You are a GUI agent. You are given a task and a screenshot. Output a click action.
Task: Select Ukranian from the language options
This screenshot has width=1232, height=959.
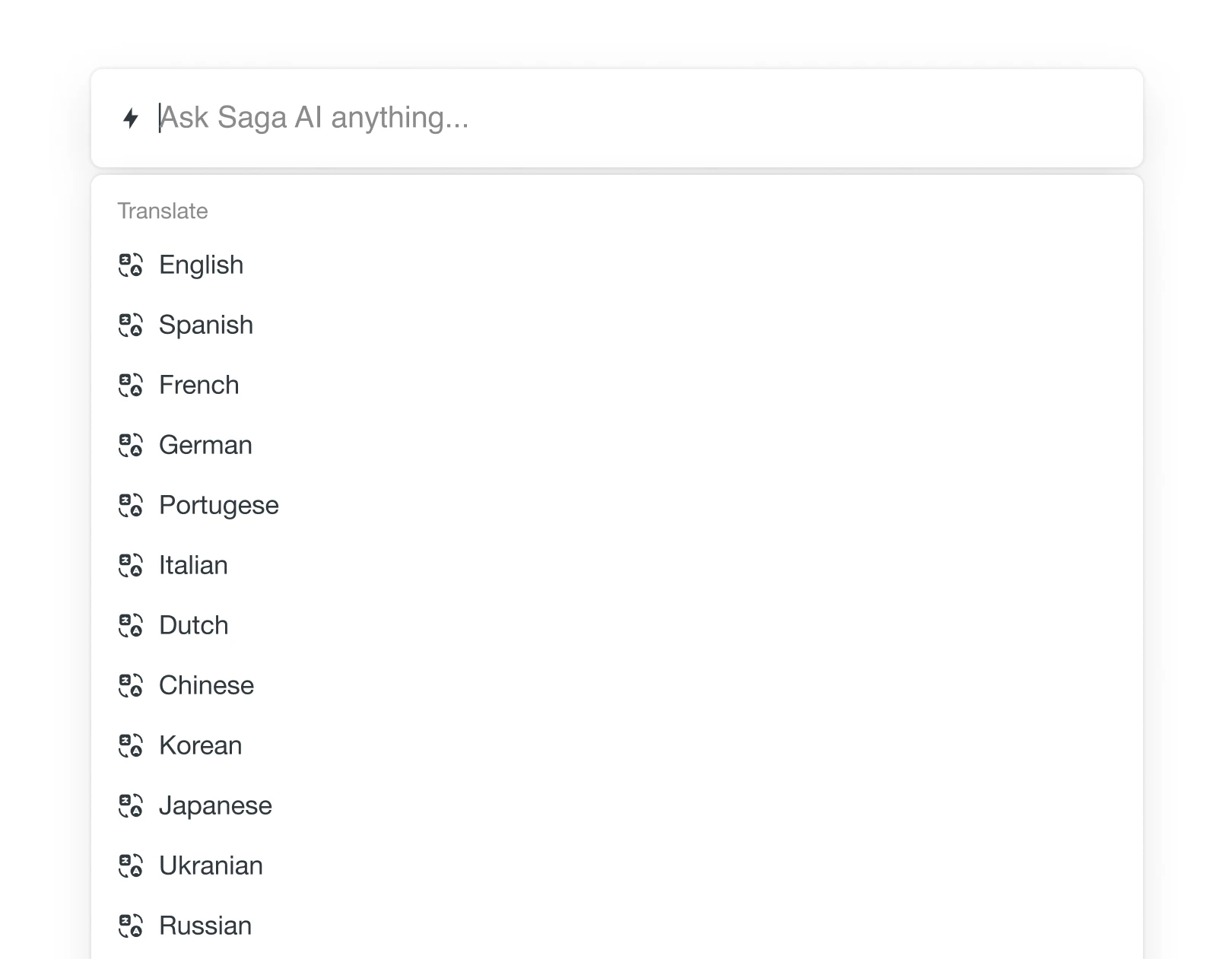[x=211, y=866]
